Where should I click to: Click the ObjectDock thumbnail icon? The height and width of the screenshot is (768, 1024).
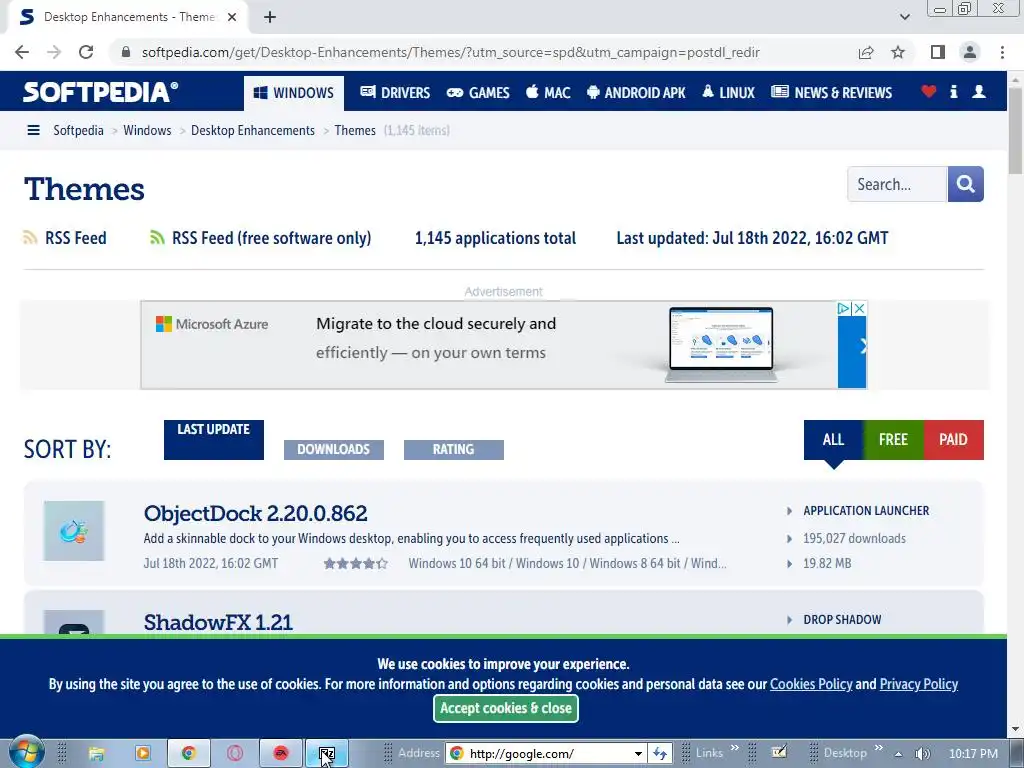[x=74, y=531]
